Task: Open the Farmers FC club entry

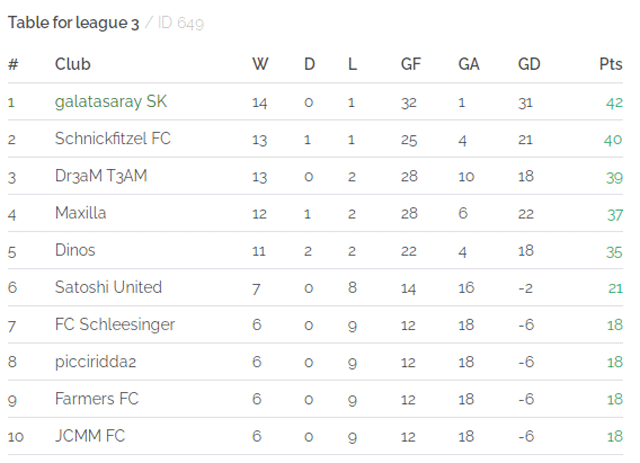Action: (x=97, y=399)
